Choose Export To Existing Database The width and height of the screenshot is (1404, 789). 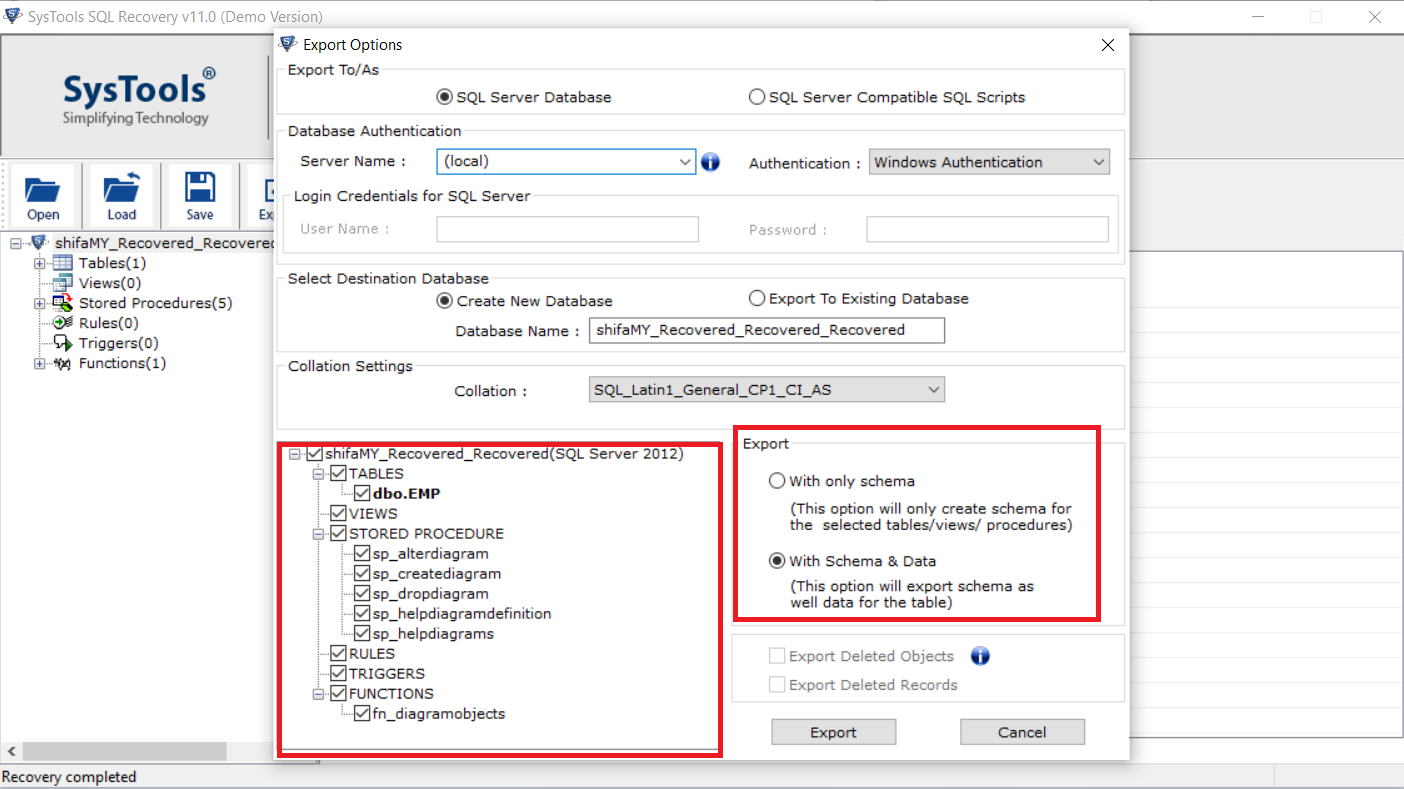[x=757, y=298]
